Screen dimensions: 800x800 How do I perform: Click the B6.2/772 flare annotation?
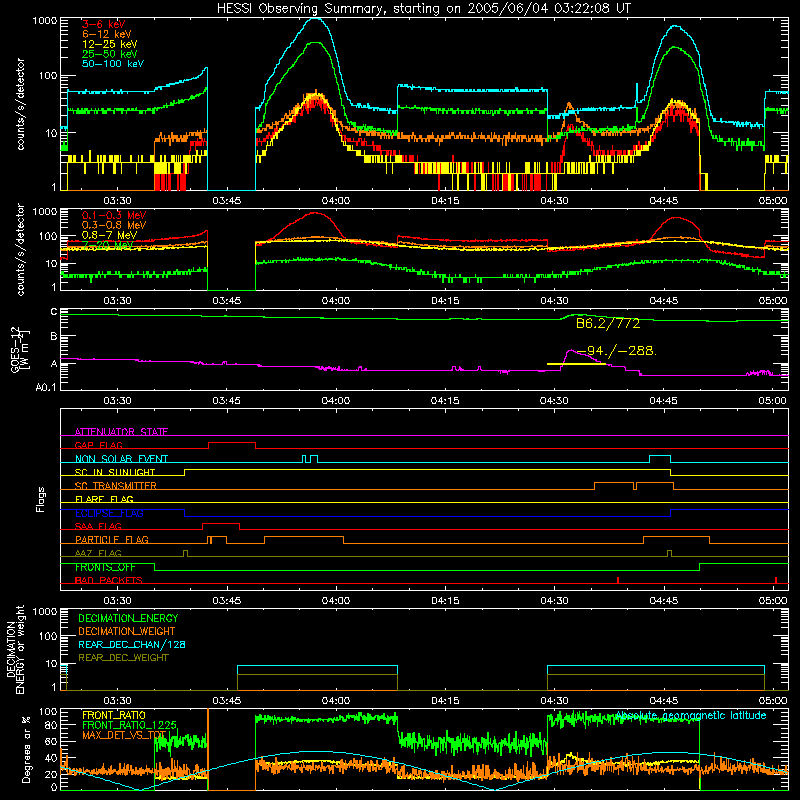click(x=608, y=323)
